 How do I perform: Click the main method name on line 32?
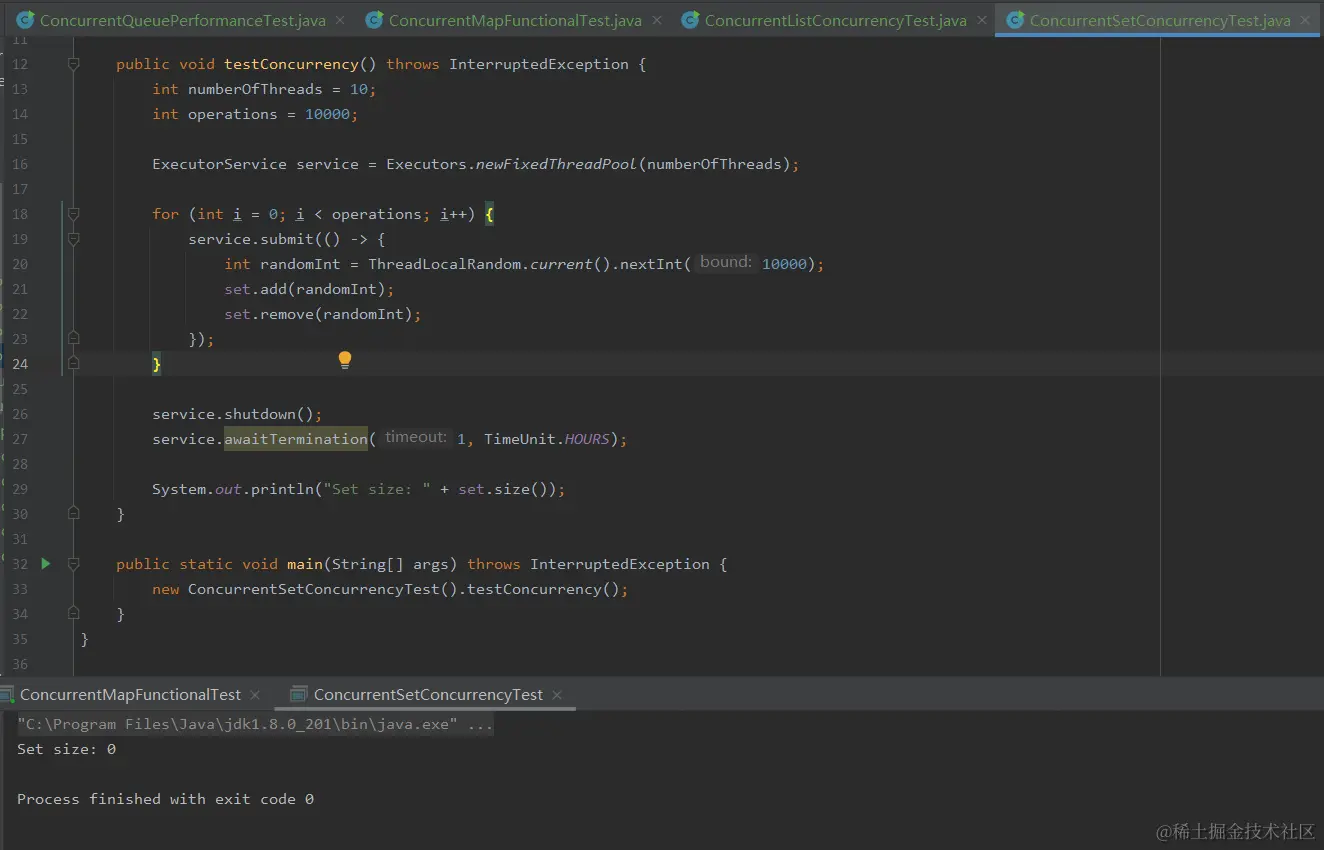pos(305,564)
